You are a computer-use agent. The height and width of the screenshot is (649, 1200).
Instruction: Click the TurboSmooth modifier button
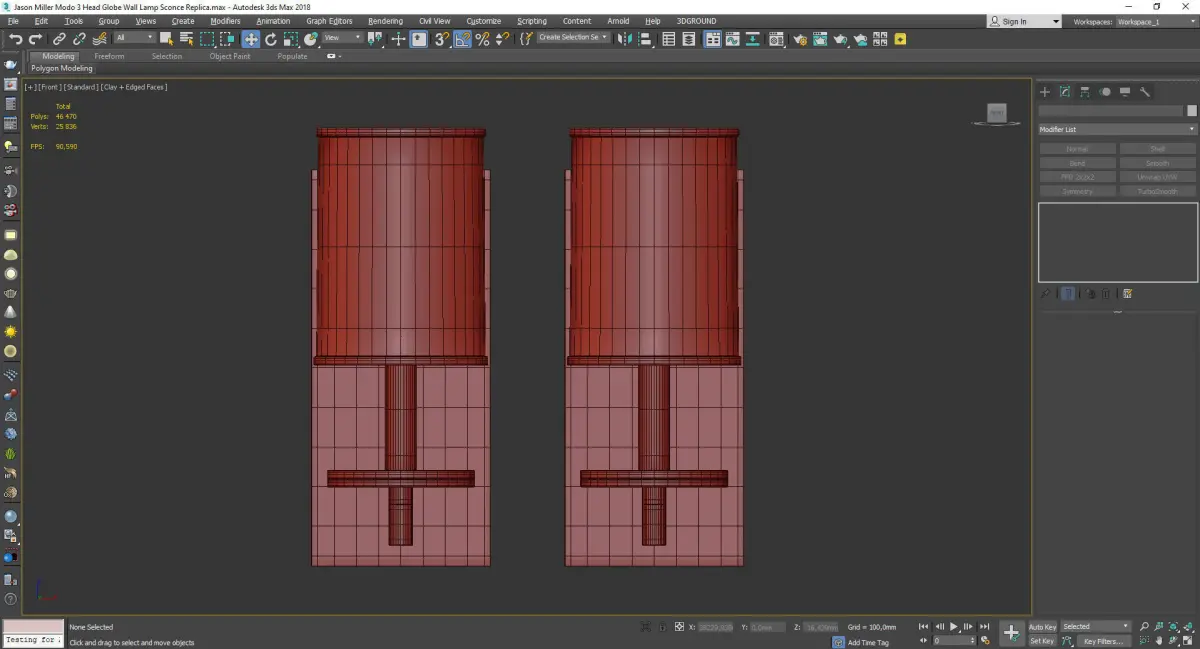[x=1157, y=191]
